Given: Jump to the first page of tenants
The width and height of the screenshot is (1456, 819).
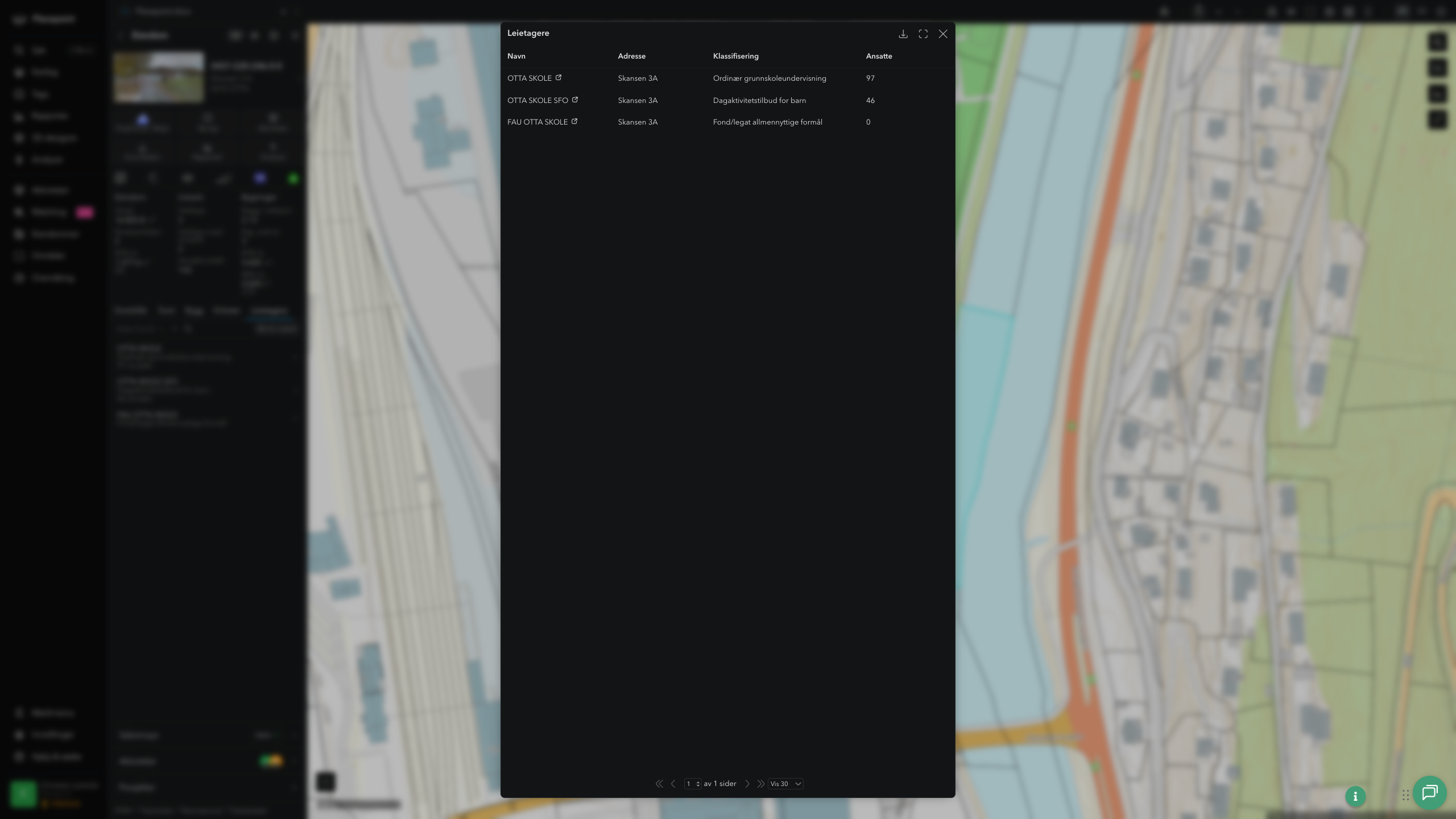Looking at the screenshot, I should (659, 784).
